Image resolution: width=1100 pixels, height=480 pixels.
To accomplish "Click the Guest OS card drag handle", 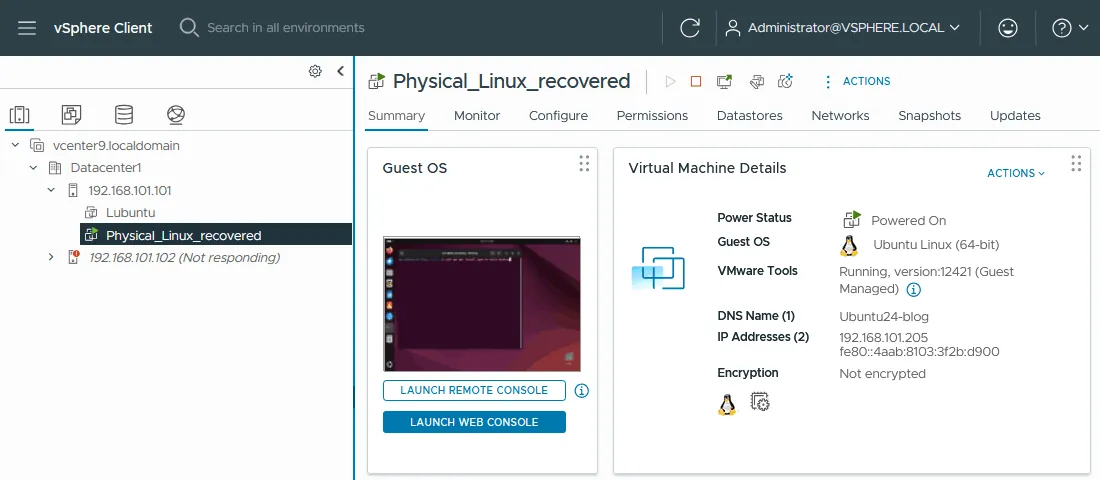I will point(584,164).
